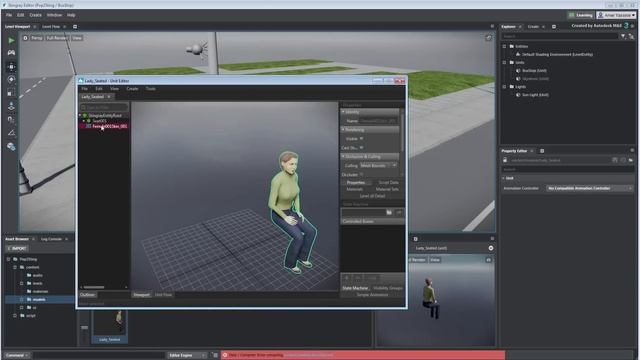Image resolution: width=640 pixels, height=360 pixels.
Task: Click the Explorer filter funnel icon
Action: (x=623, y=36)
